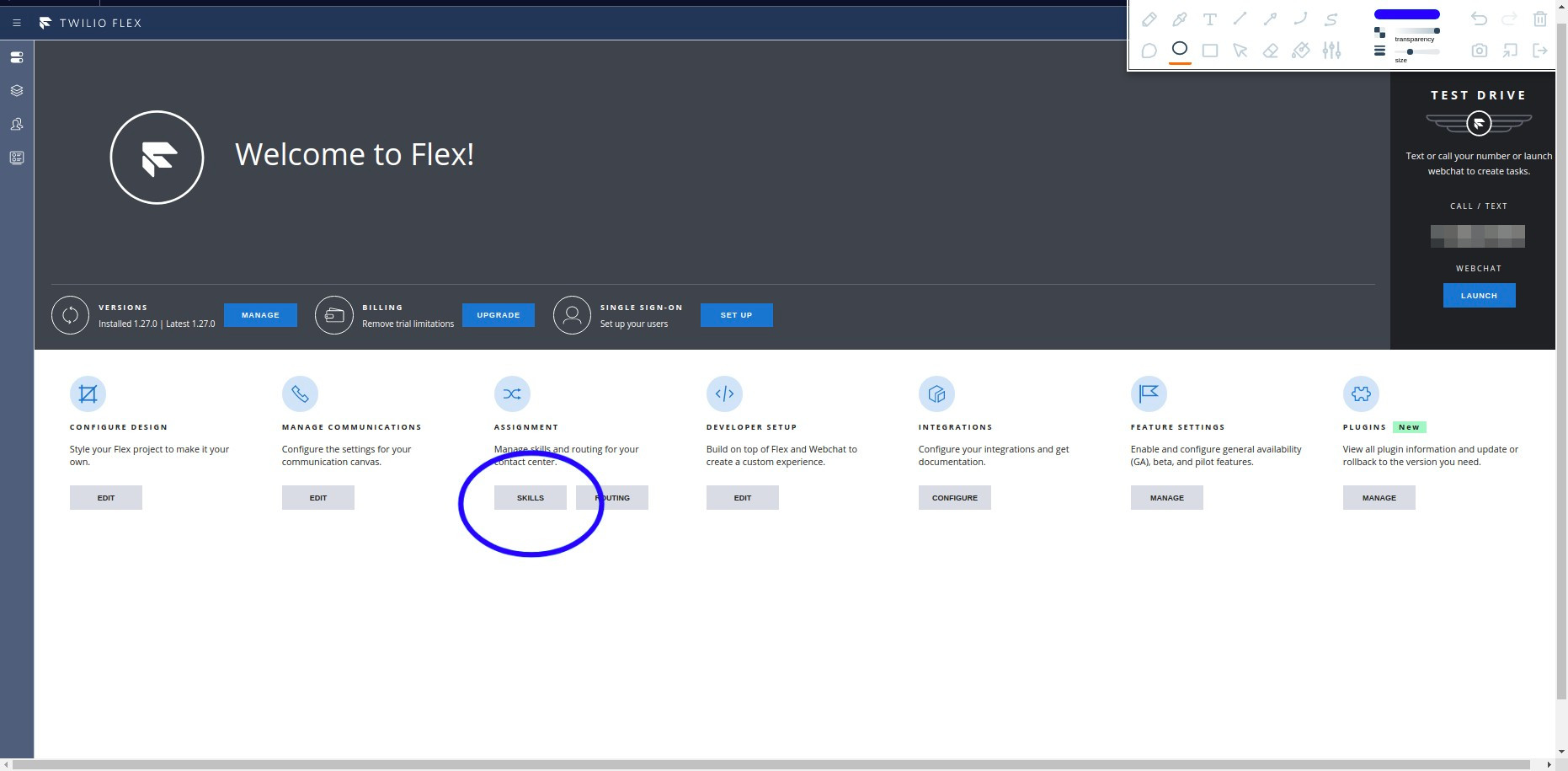This screenshot has height=771, width=1568.
Task: Click the 'New' badge next to Plugins
Action: [x=1409, y=427]
